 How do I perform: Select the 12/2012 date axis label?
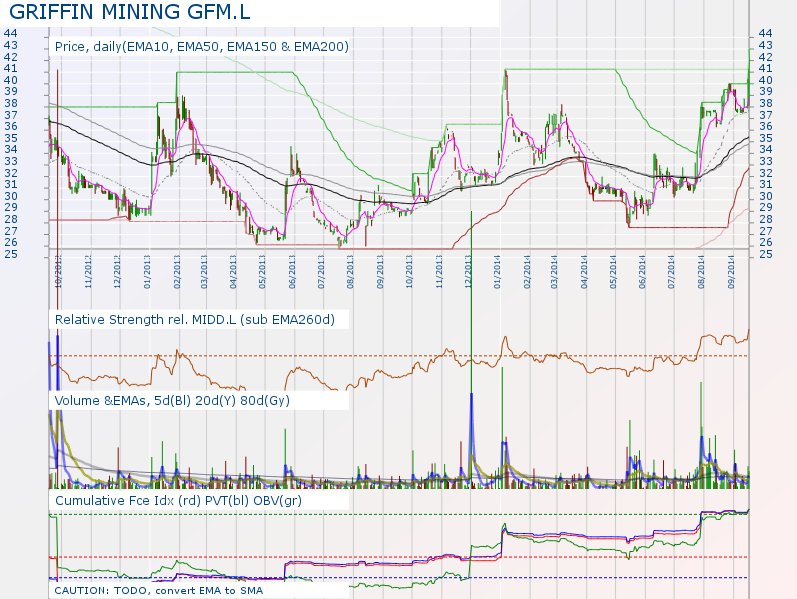coord(117,272)
